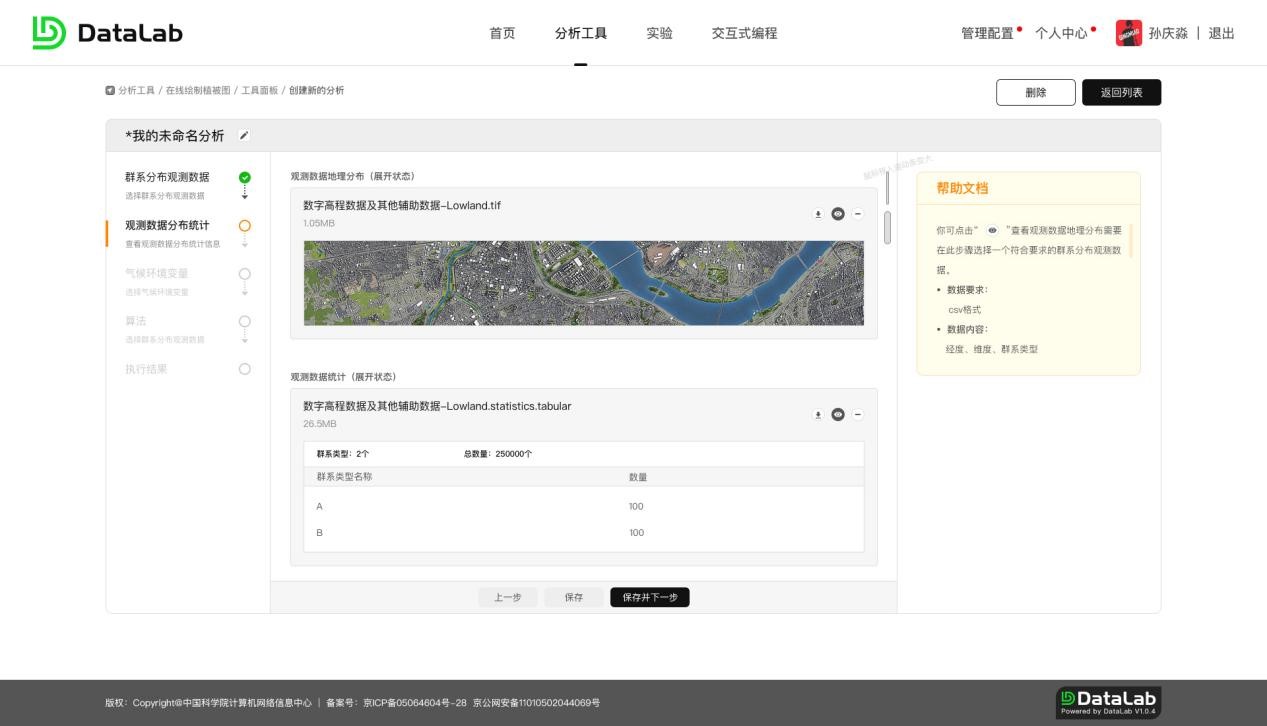
Task: Click the DataLab logo in header
Action: click(x=108, y=33)
